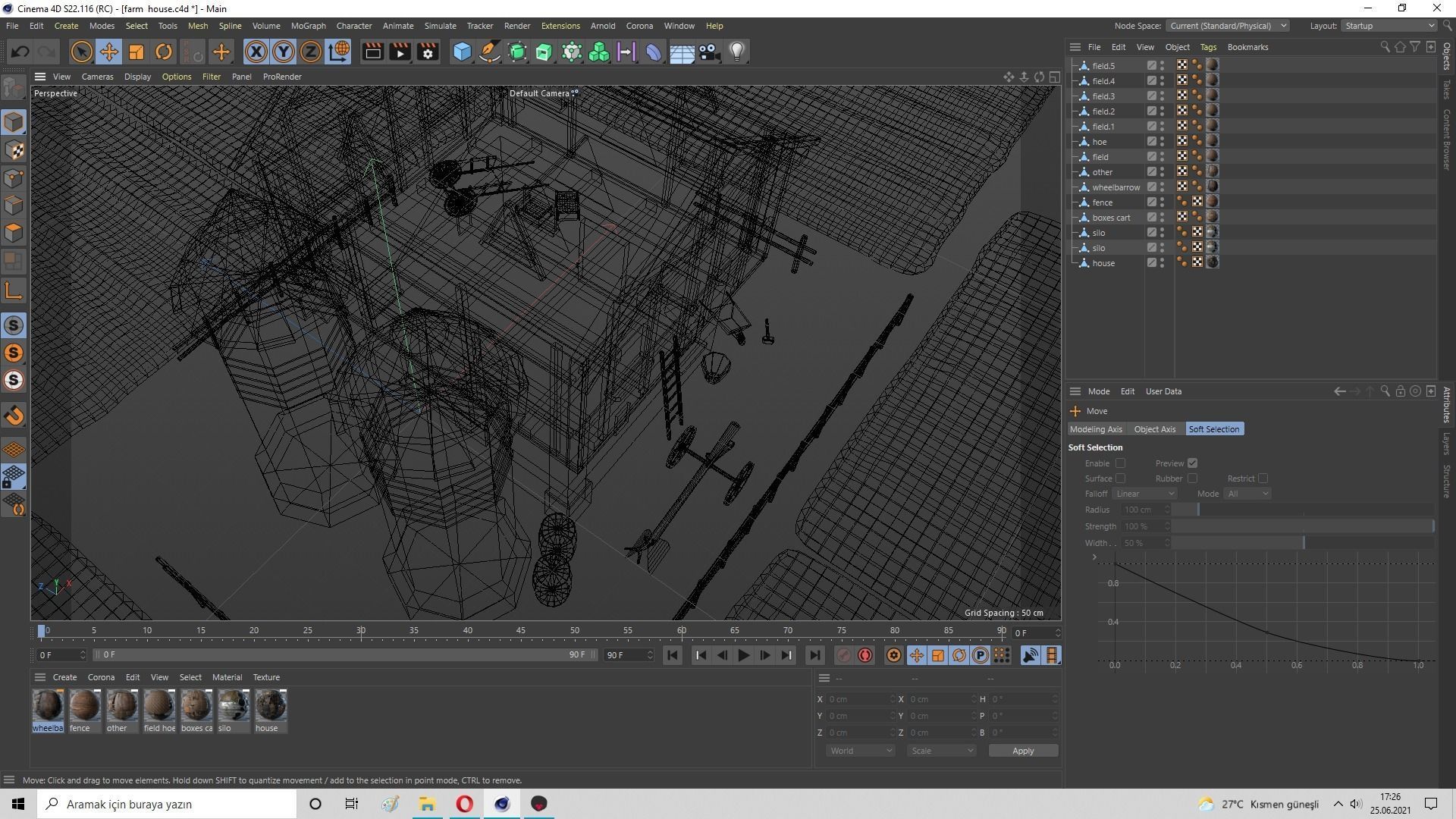1456x819 pixels.
Task: Open the Mode All dropdown
Action: point(1247,494)
